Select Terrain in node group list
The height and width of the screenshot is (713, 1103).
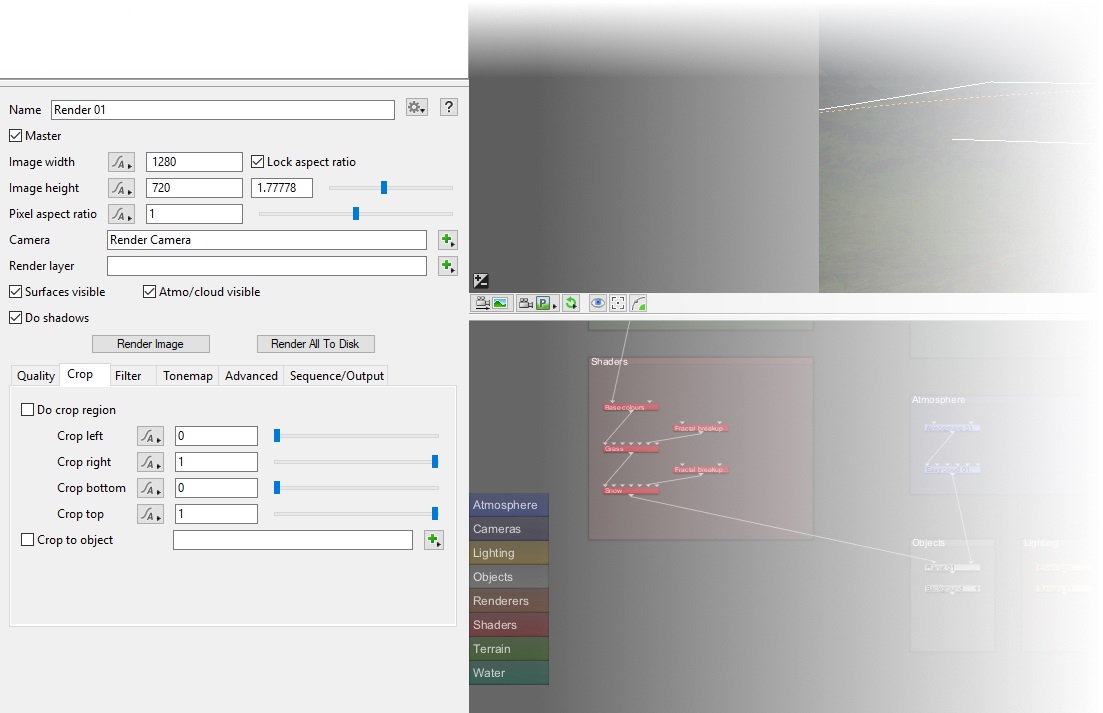pos(509,648)
